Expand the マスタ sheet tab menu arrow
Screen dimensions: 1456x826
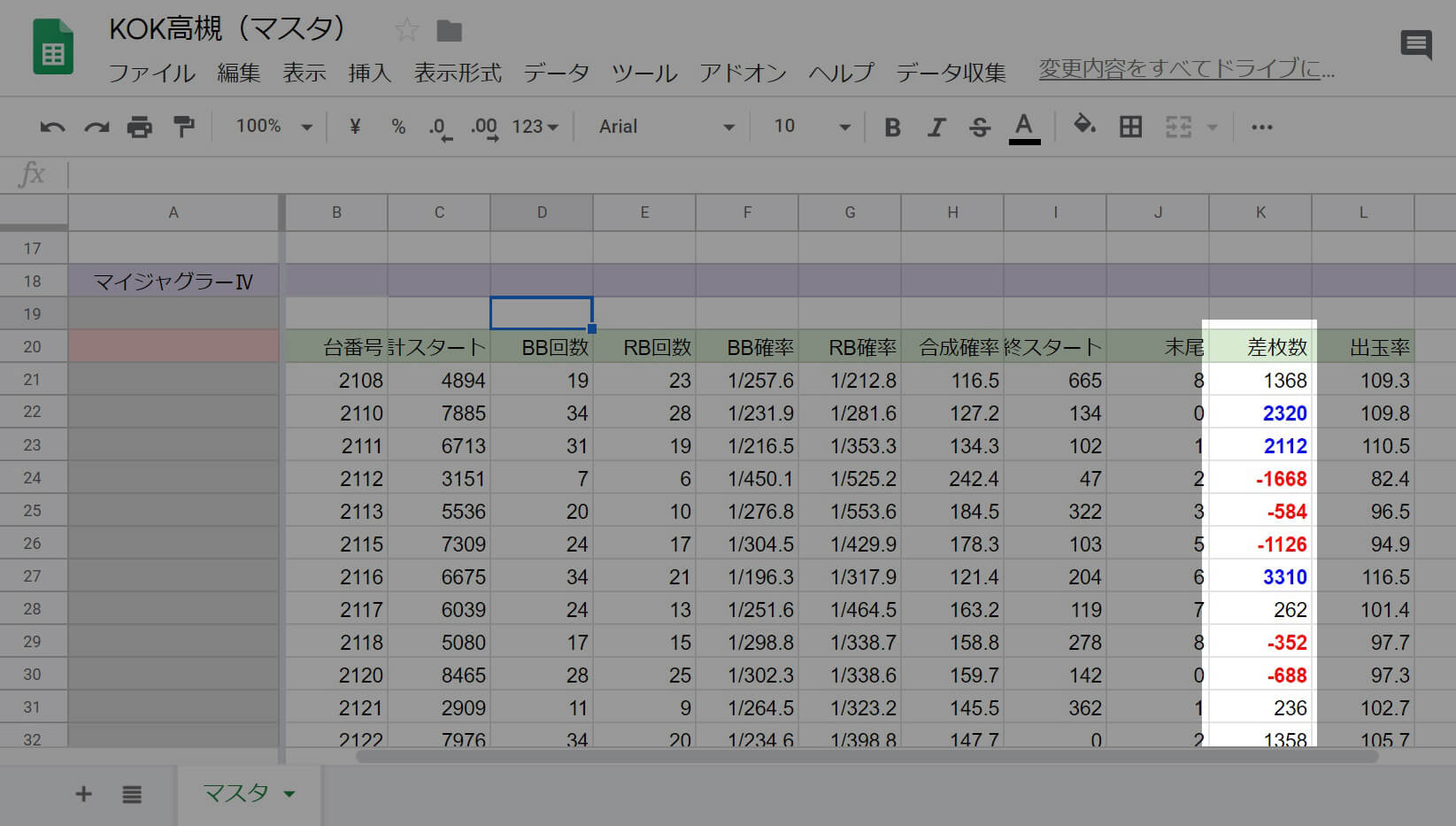[289, 794]
